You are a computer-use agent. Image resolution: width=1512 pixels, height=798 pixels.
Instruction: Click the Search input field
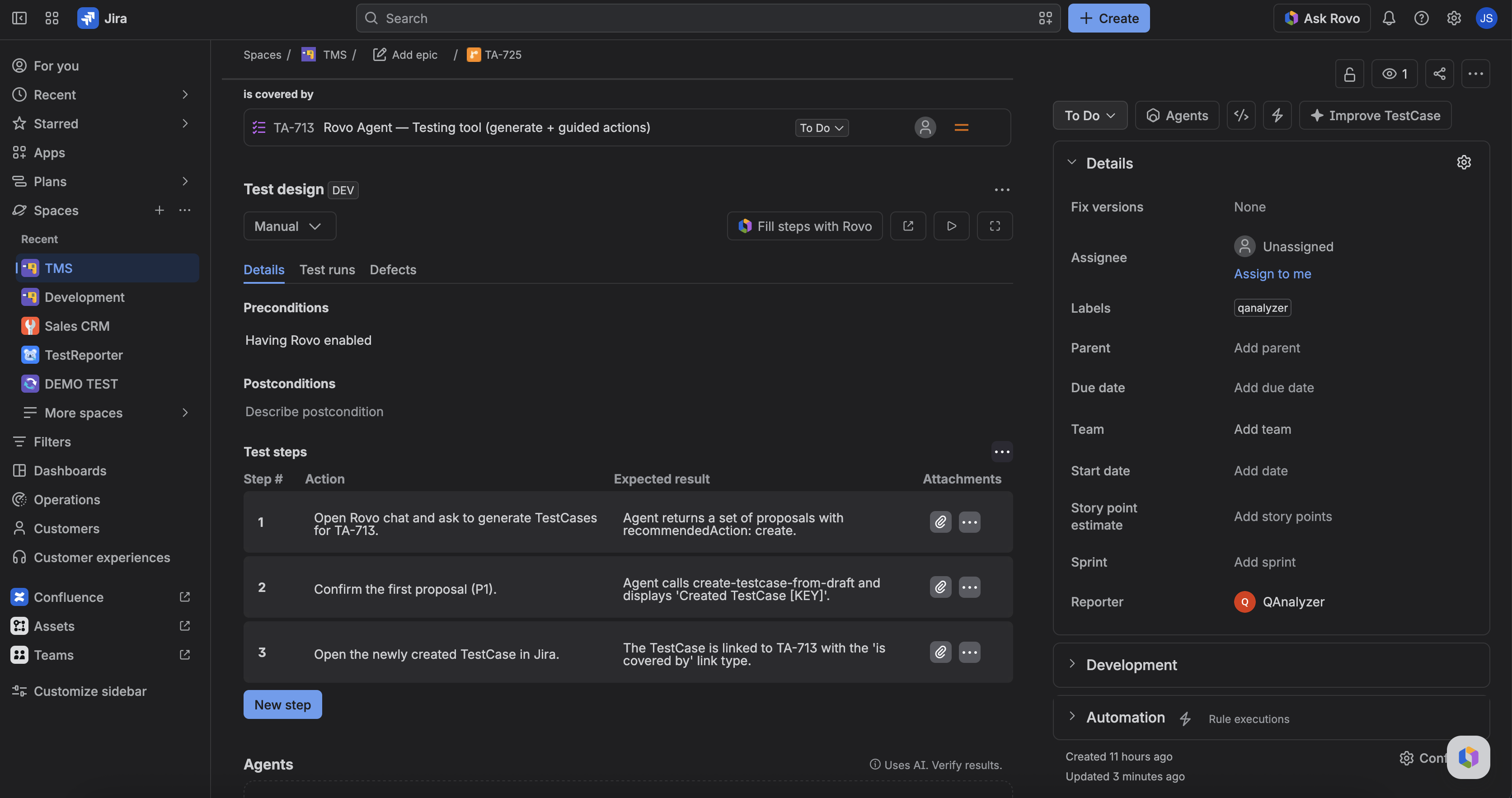click(707, 18)
